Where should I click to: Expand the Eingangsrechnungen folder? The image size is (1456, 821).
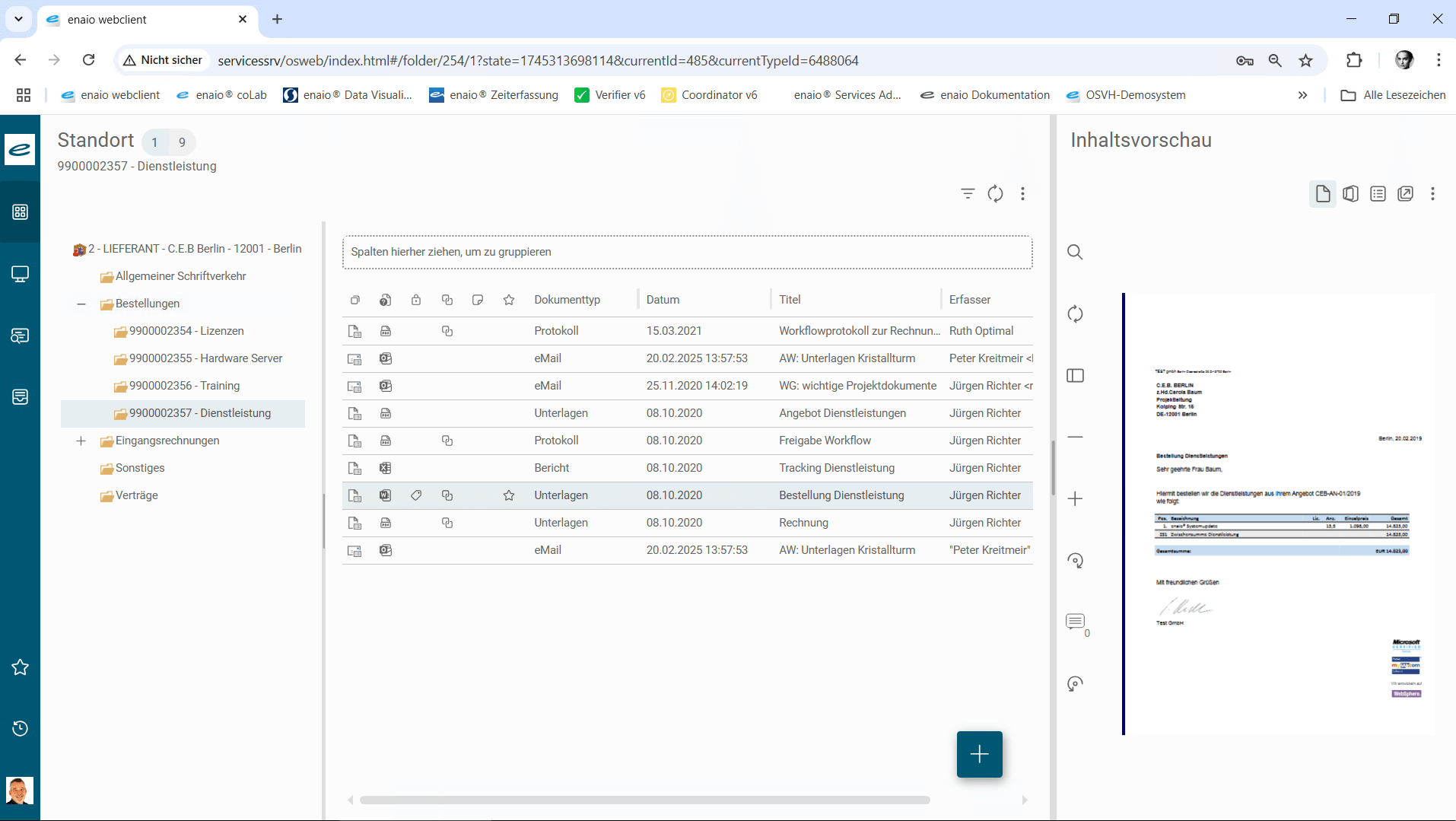[81, 441]
